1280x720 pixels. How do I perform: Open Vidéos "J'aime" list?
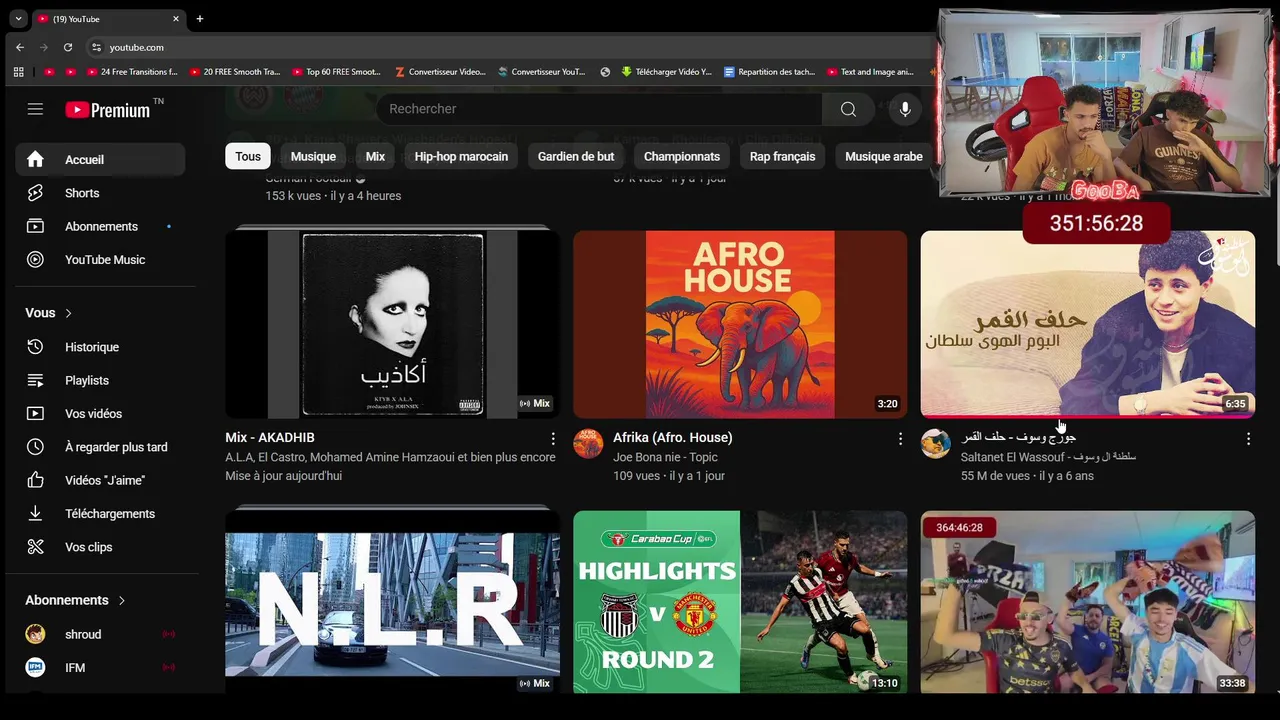(100, 480)
